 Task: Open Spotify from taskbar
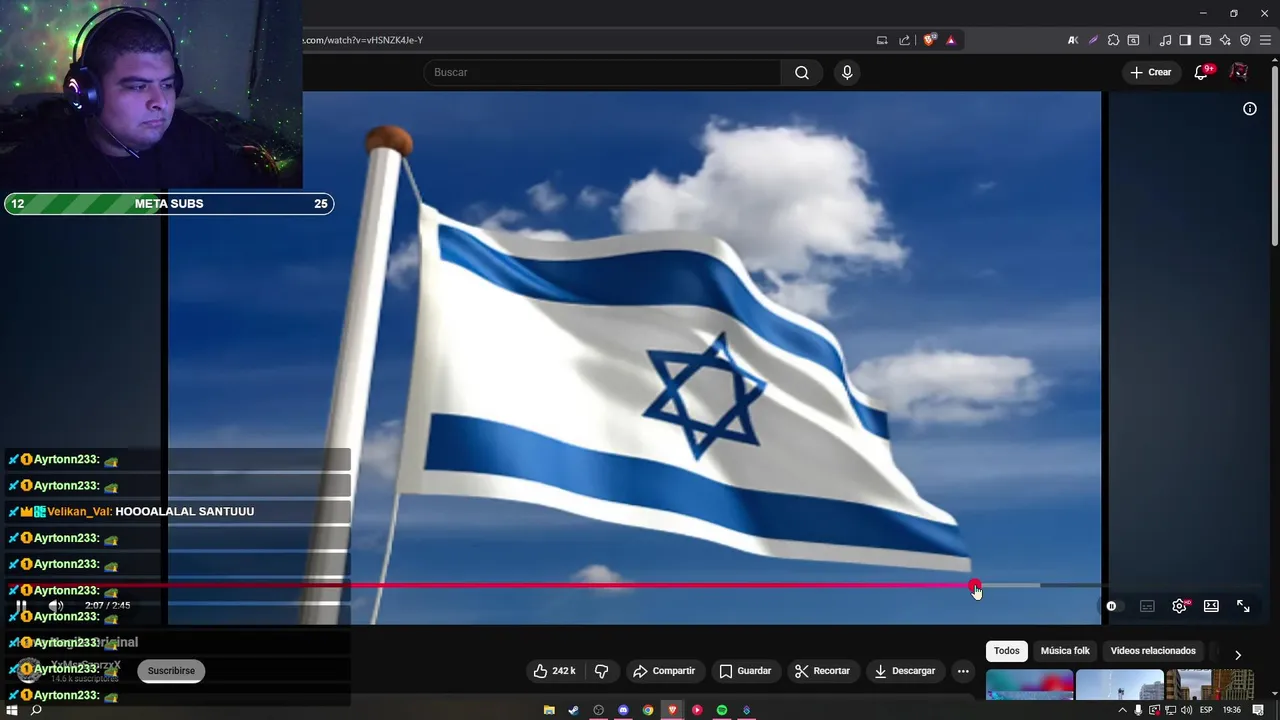coord(722,710)
